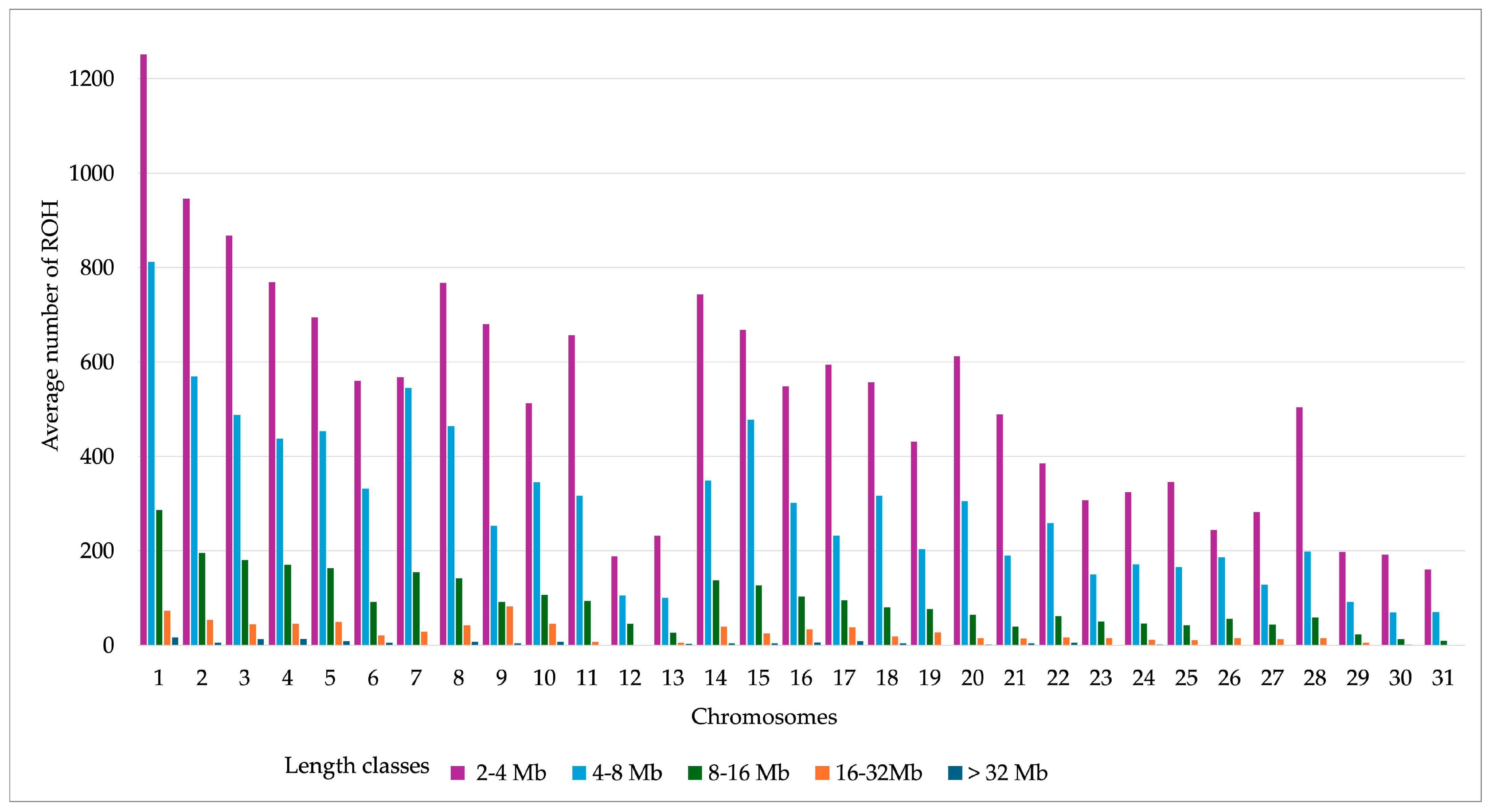Click the x-axis label for chromosome 12
The width and height of the screenshot is (1490, 812).
[x=630, y=677]
